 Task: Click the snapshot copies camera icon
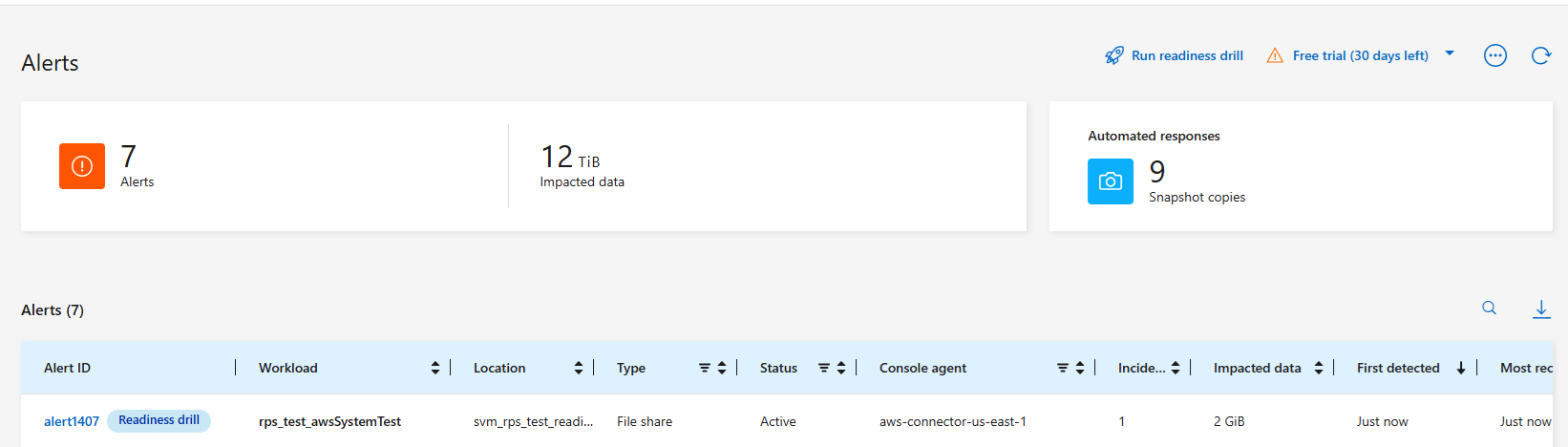(1111, 181)
